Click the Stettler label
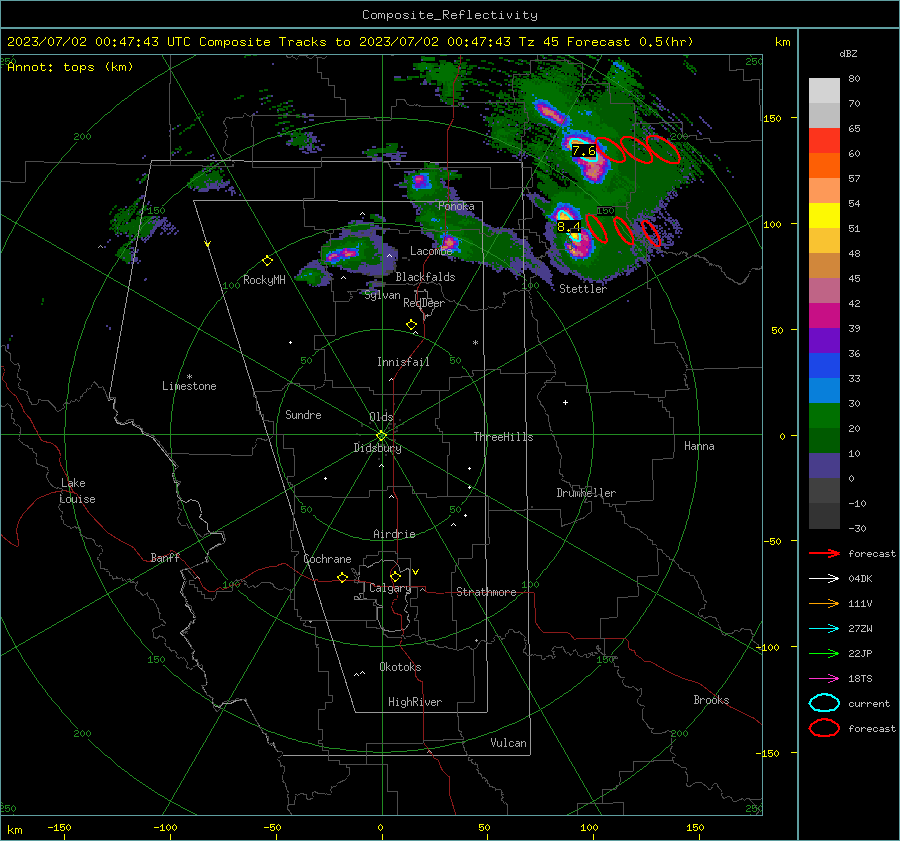Screen dimensions: 900x841 (583, 289)
